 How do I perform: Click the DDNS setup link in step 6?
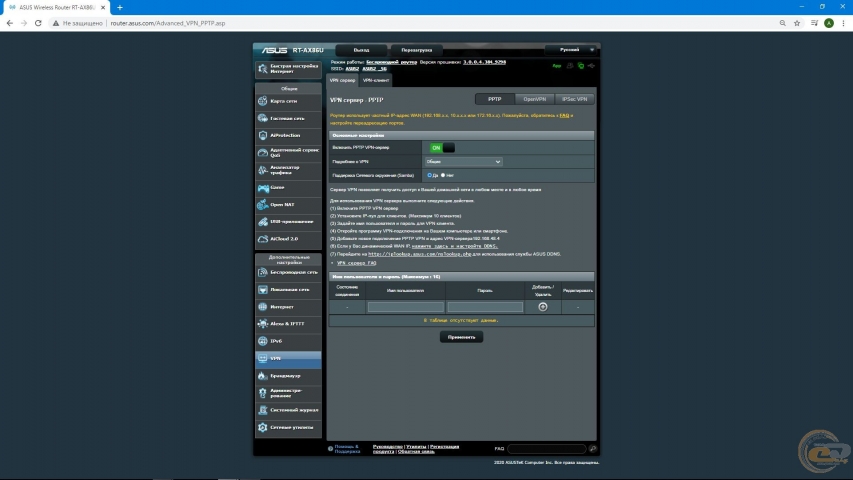454,247
